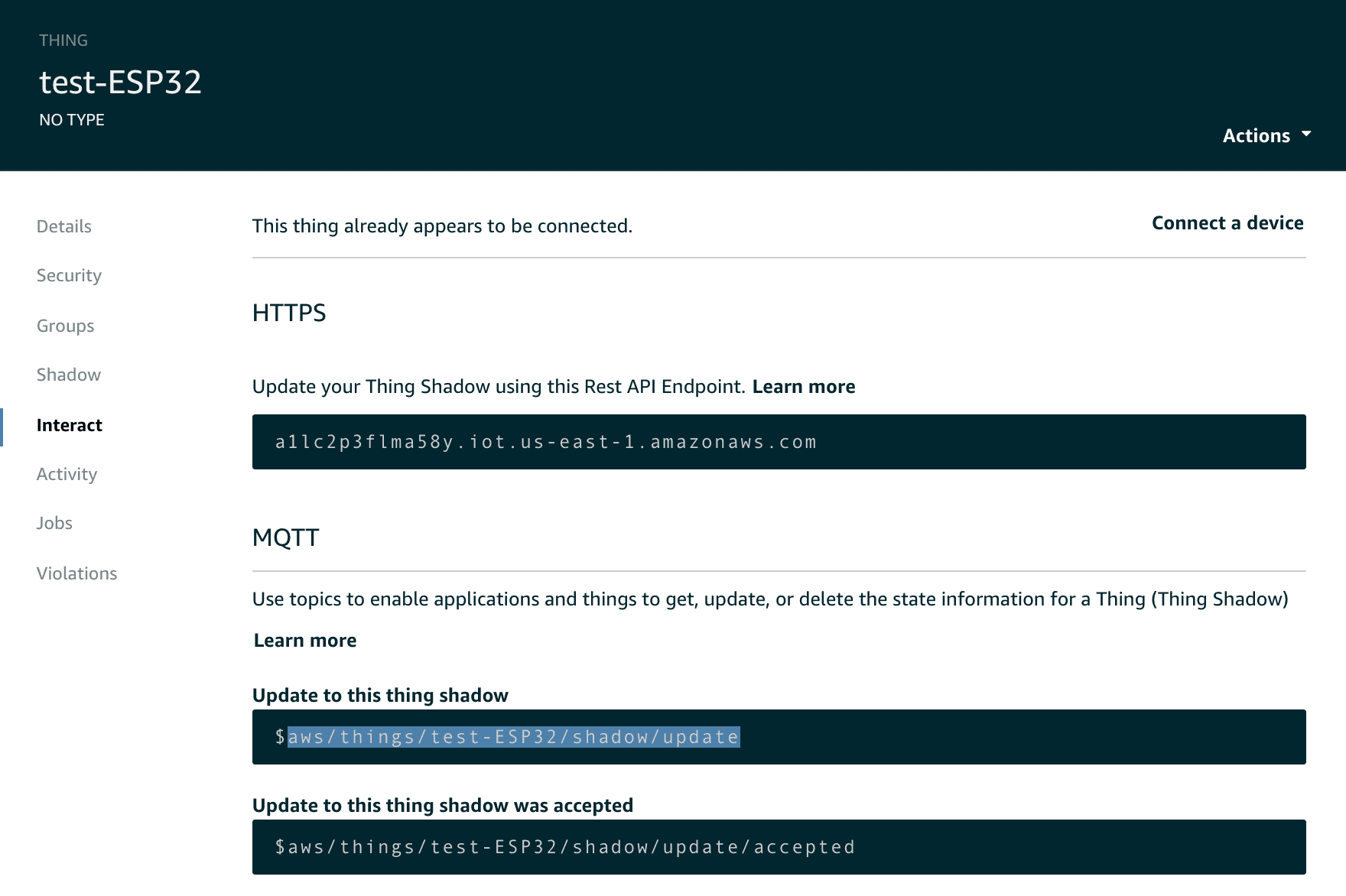Click Connect a device

[x=1227, y=222]
